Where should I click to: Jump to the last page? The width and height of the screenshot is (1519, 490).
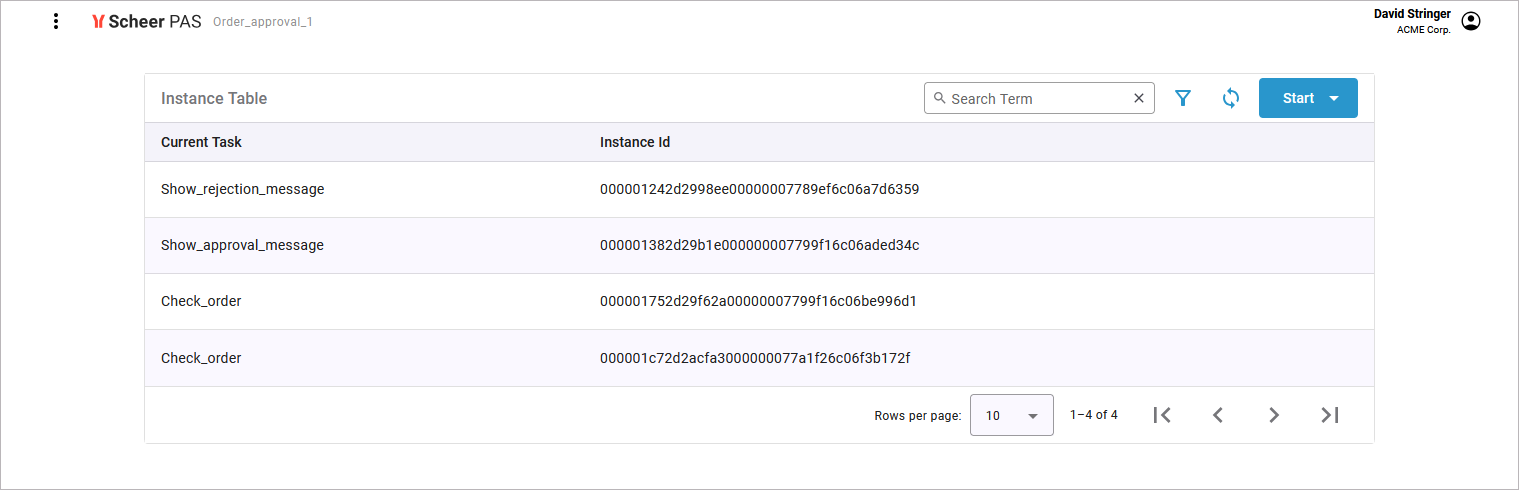pos(1330,415)
